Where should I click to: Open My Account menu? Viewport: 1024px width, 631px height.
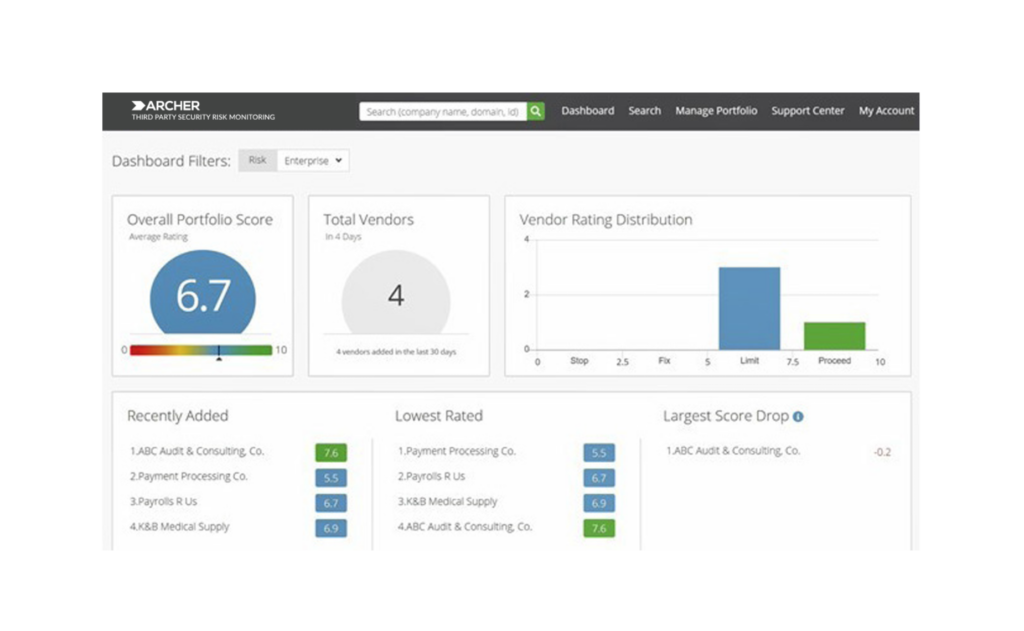[x=886, y=111]
